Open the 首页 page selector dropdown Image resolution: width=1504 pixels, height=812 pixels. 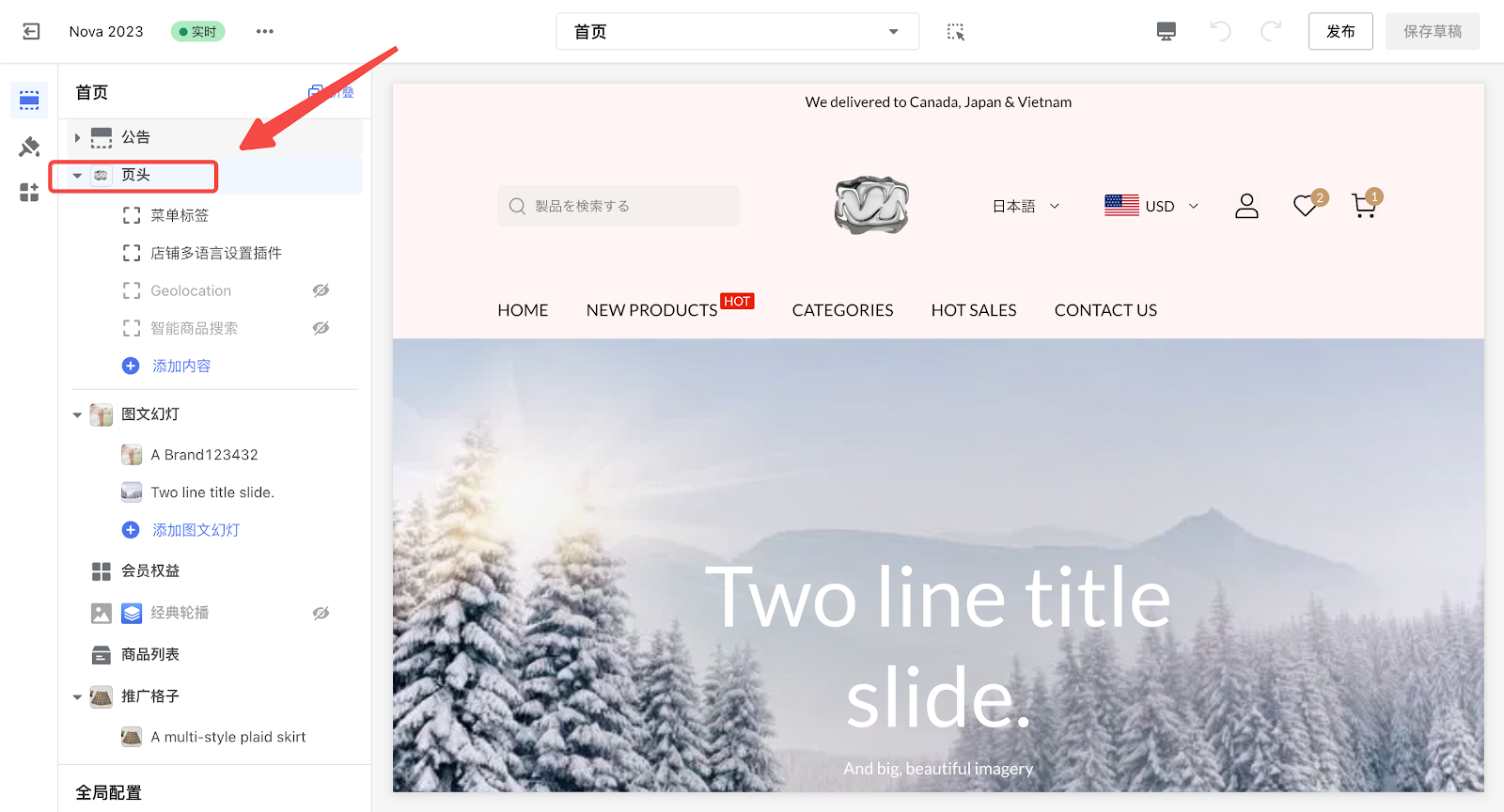(x=738, y=31)
